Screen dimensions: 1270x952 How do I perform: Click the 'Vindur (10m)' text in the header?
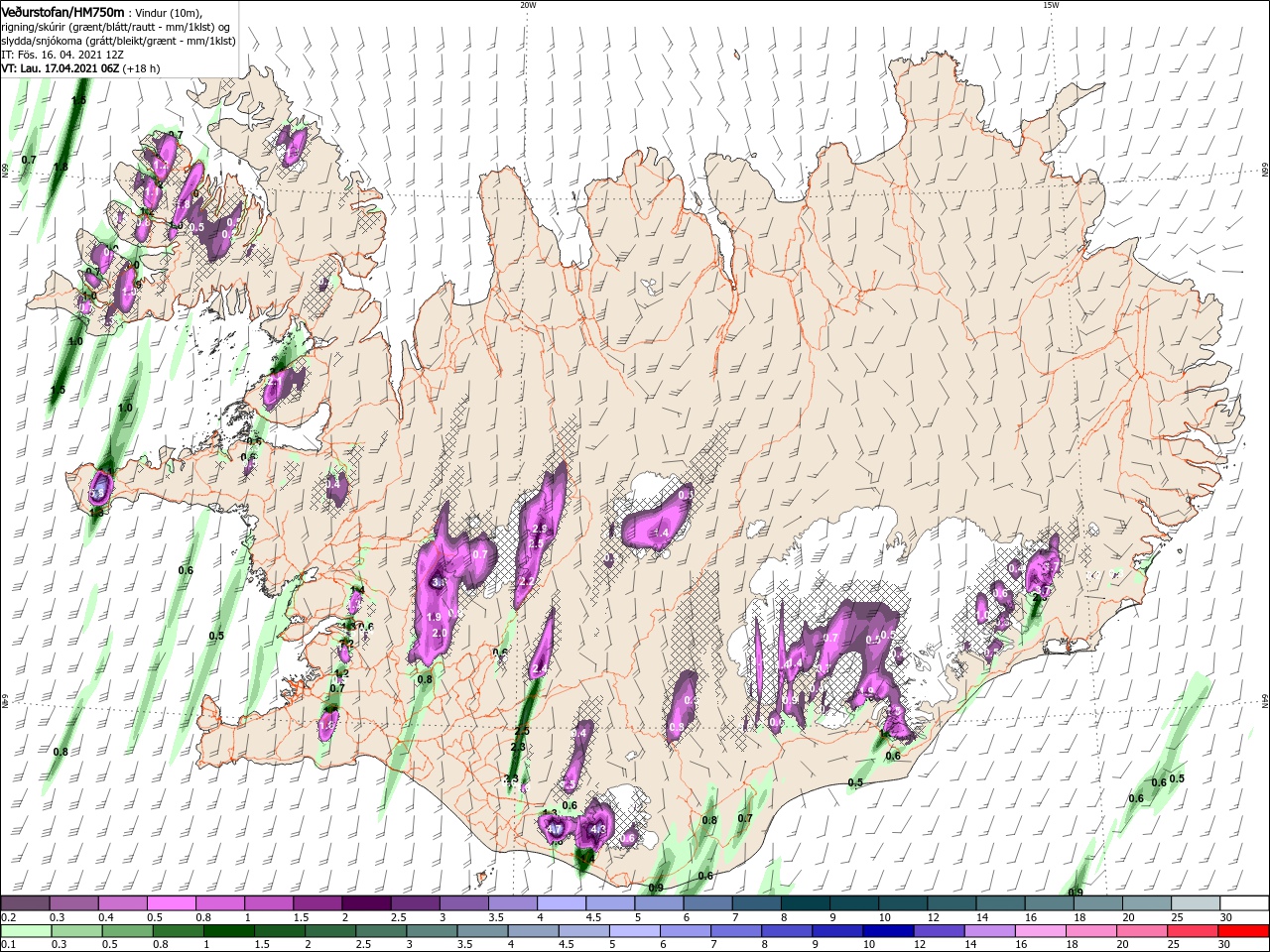tap(169, 13)
